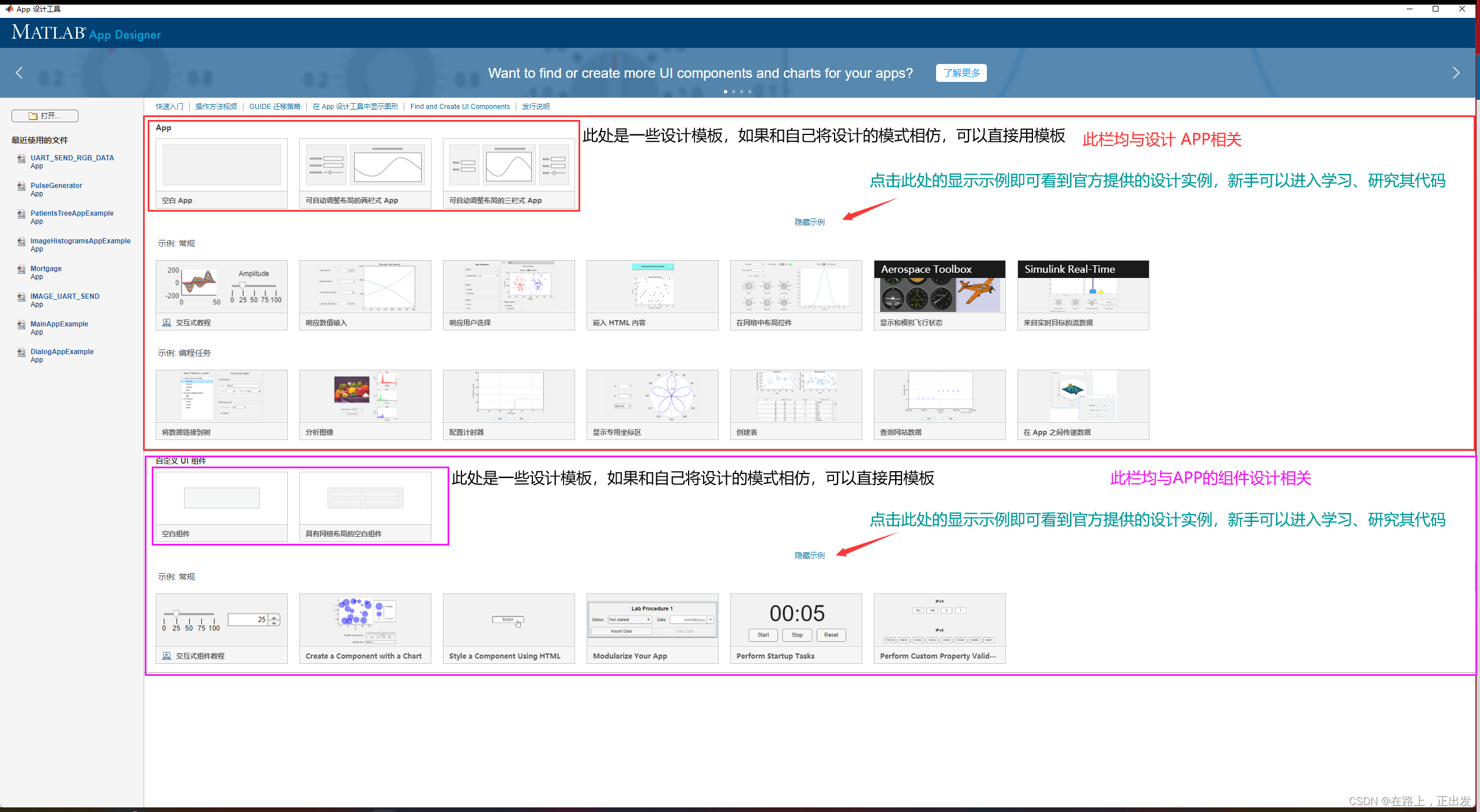Open Perform Custom Property Validation example

coord(940,629)
